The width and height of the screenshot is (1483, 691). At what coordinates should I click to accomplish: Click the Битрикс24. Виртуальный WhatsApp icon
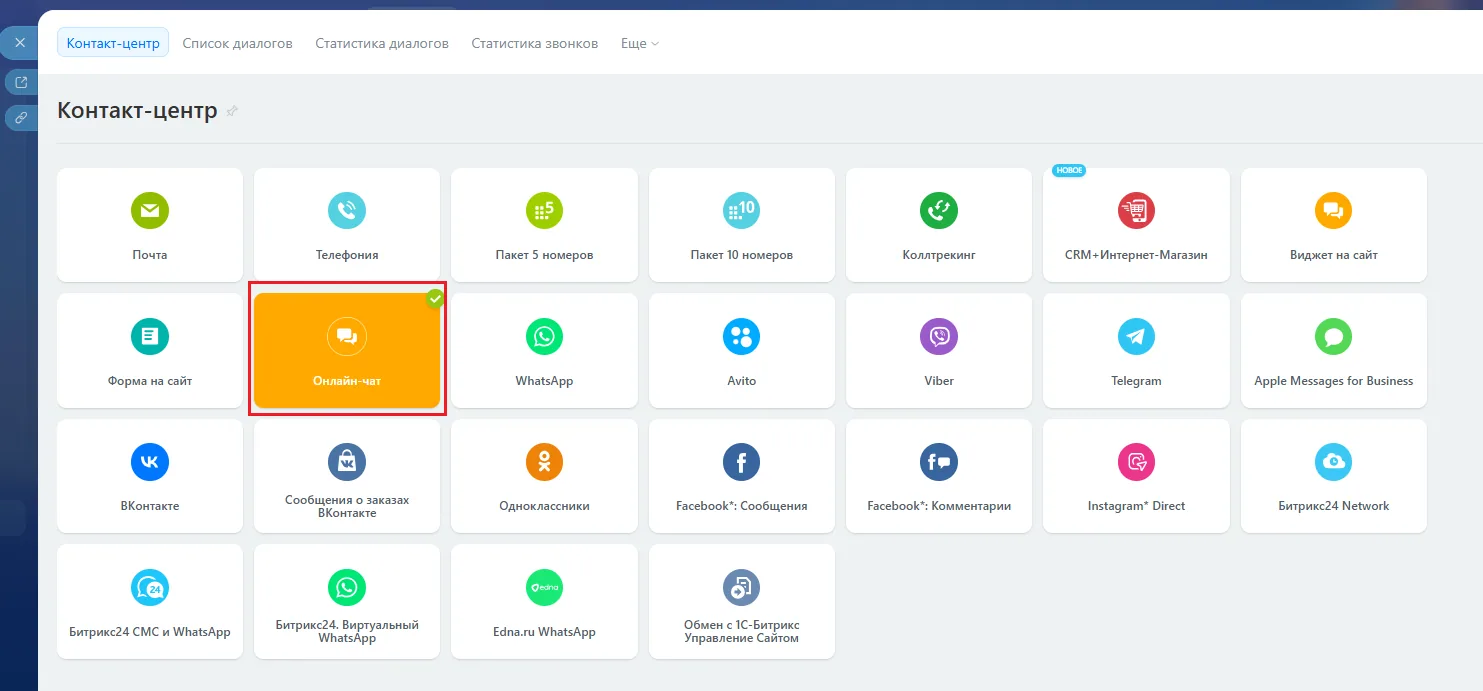click(347, 587)
